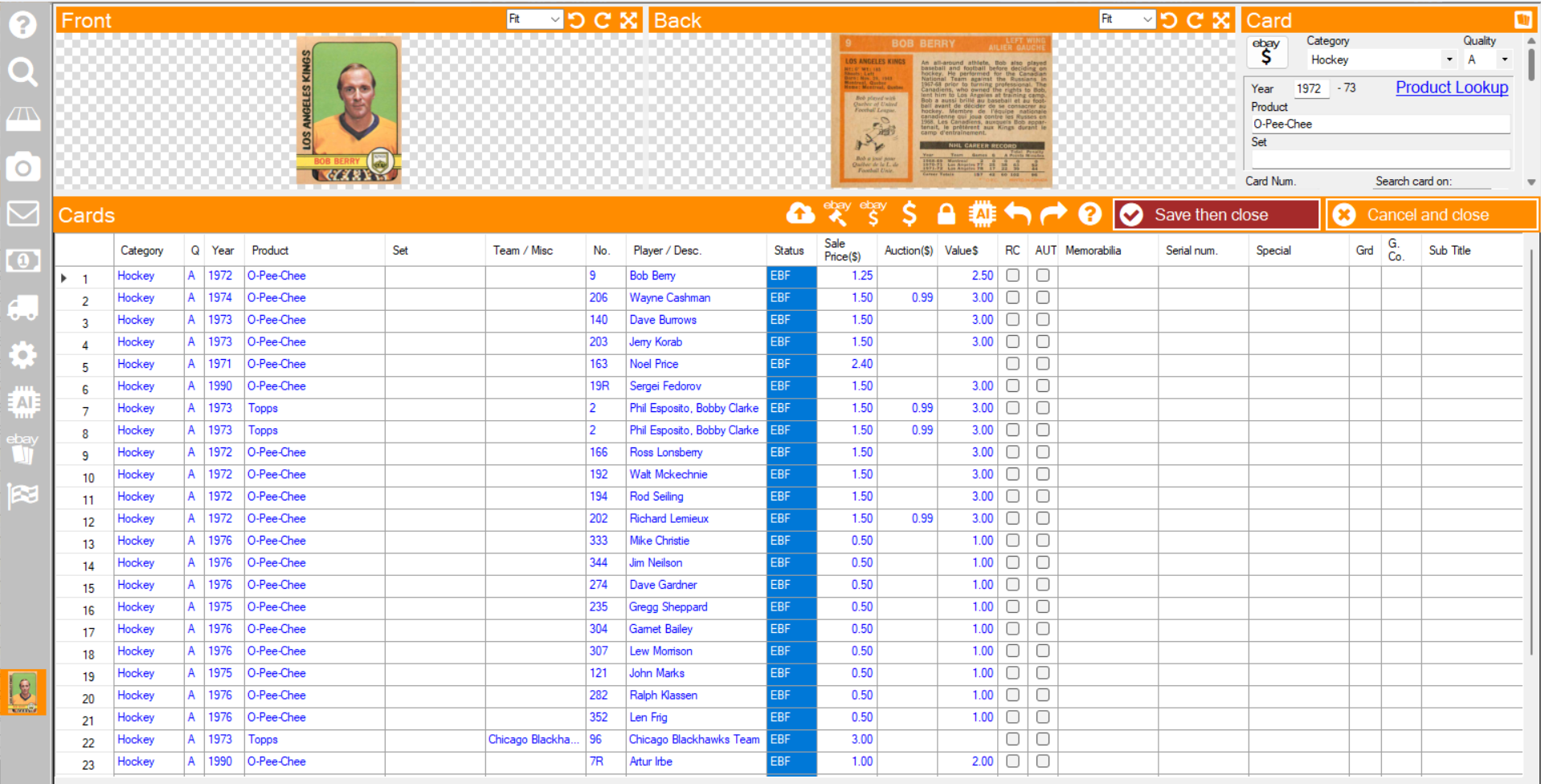Enable AUT checkbox on the Sergei Fedorov row

point(1042,386)
